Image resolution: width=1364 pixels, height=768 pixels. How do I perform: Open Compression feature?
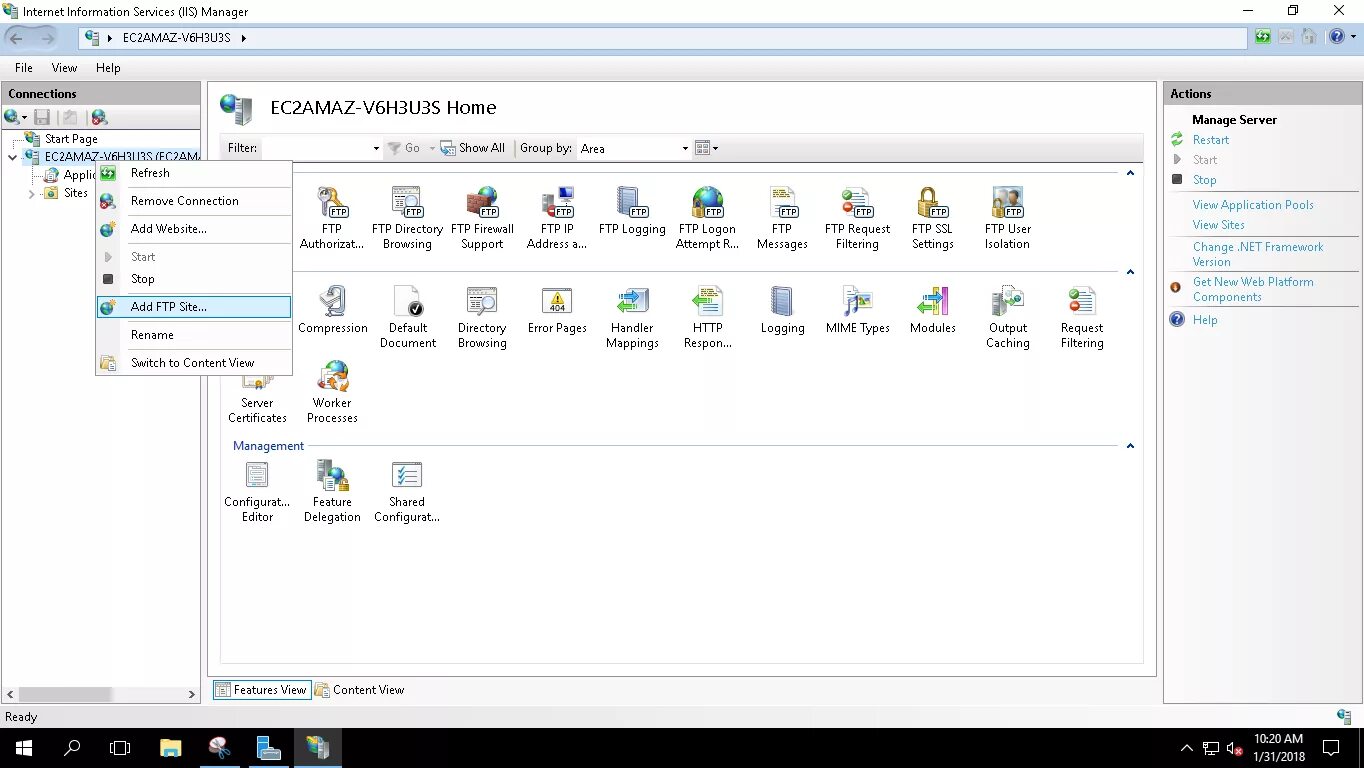pyautogui.click(x=332, y=310)
